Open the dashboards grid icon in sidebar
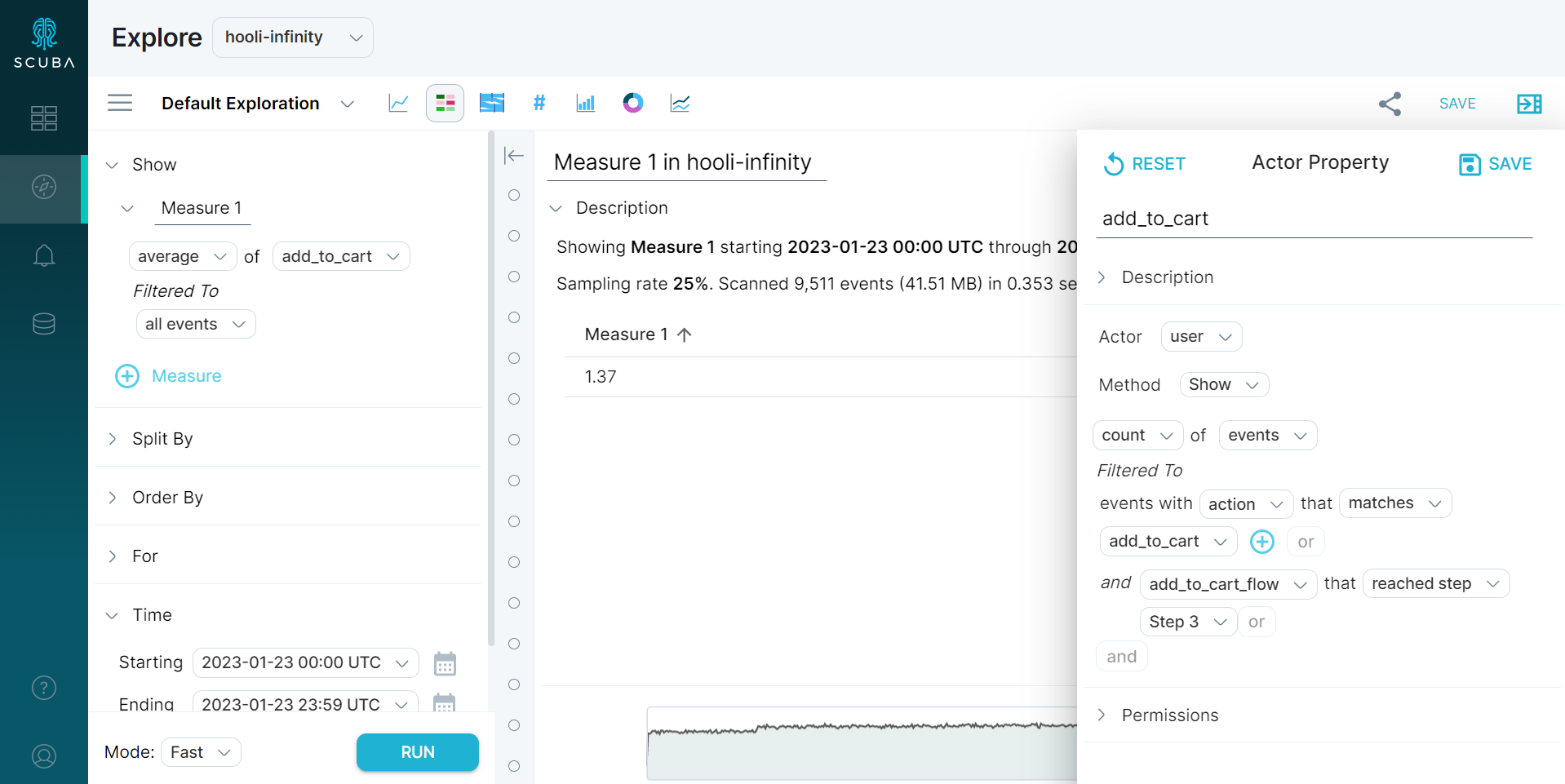The height and width of the screenshot is (784, 1565). click(44, 118)
